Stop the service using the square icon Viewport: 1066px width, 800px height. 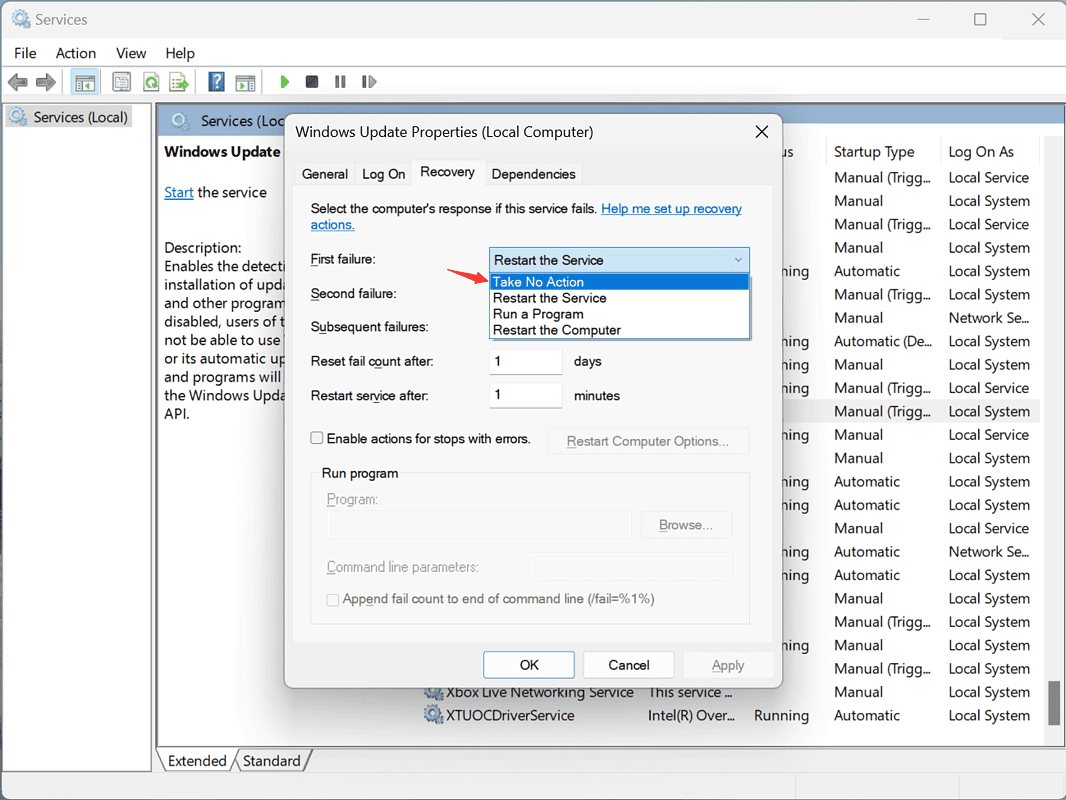pyautogui.click(x=312, y=82)
